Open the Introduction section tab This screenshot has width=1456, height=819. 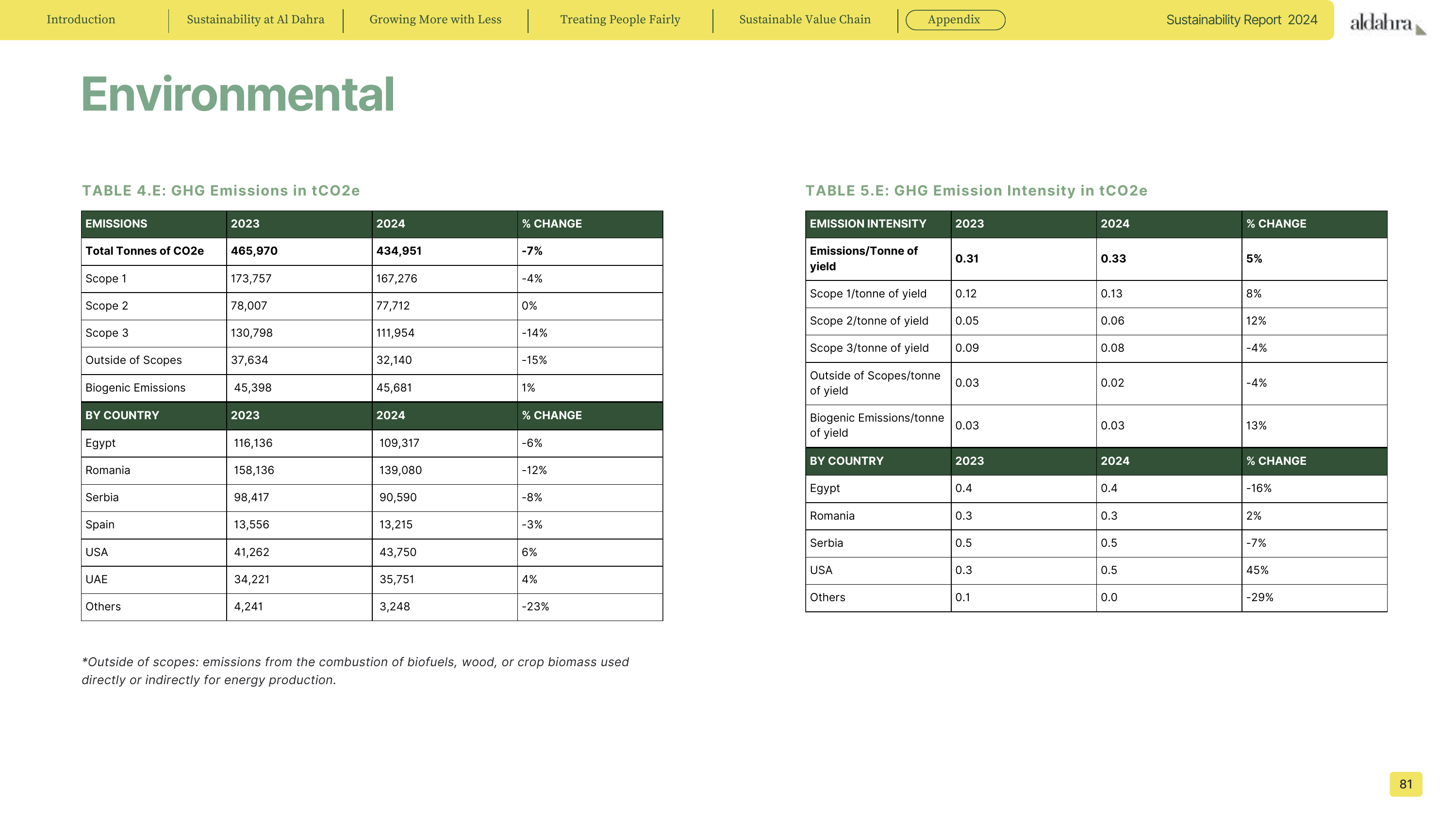81,19
